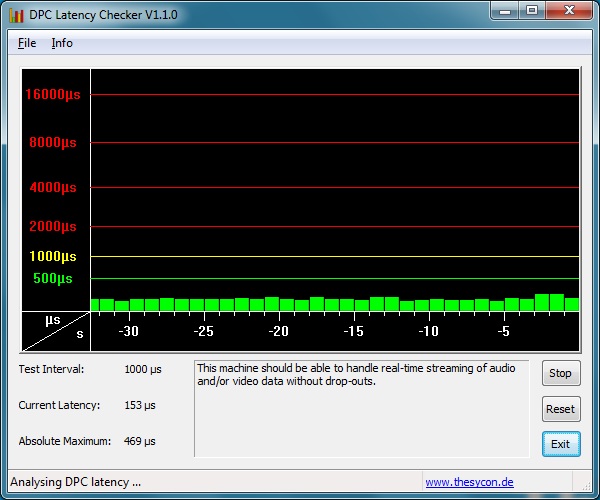Click the Reset button

pos(561,409)
